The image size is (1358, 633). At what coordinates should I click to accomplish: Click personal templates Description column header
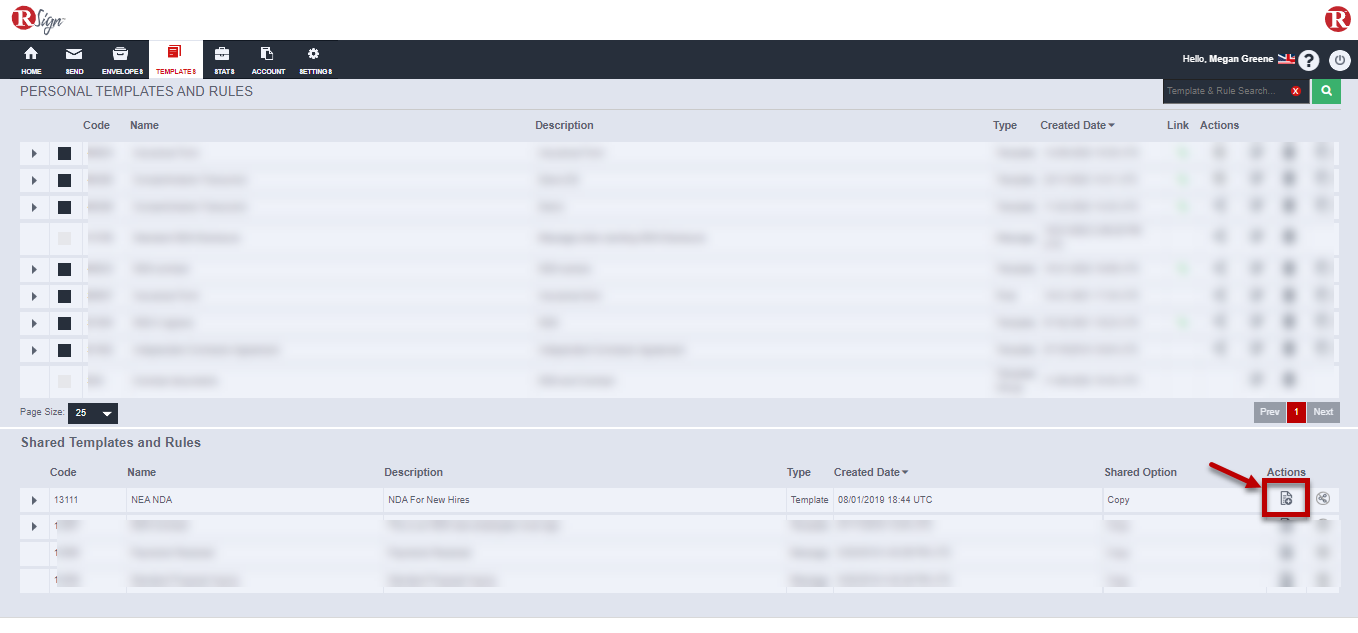564,125
